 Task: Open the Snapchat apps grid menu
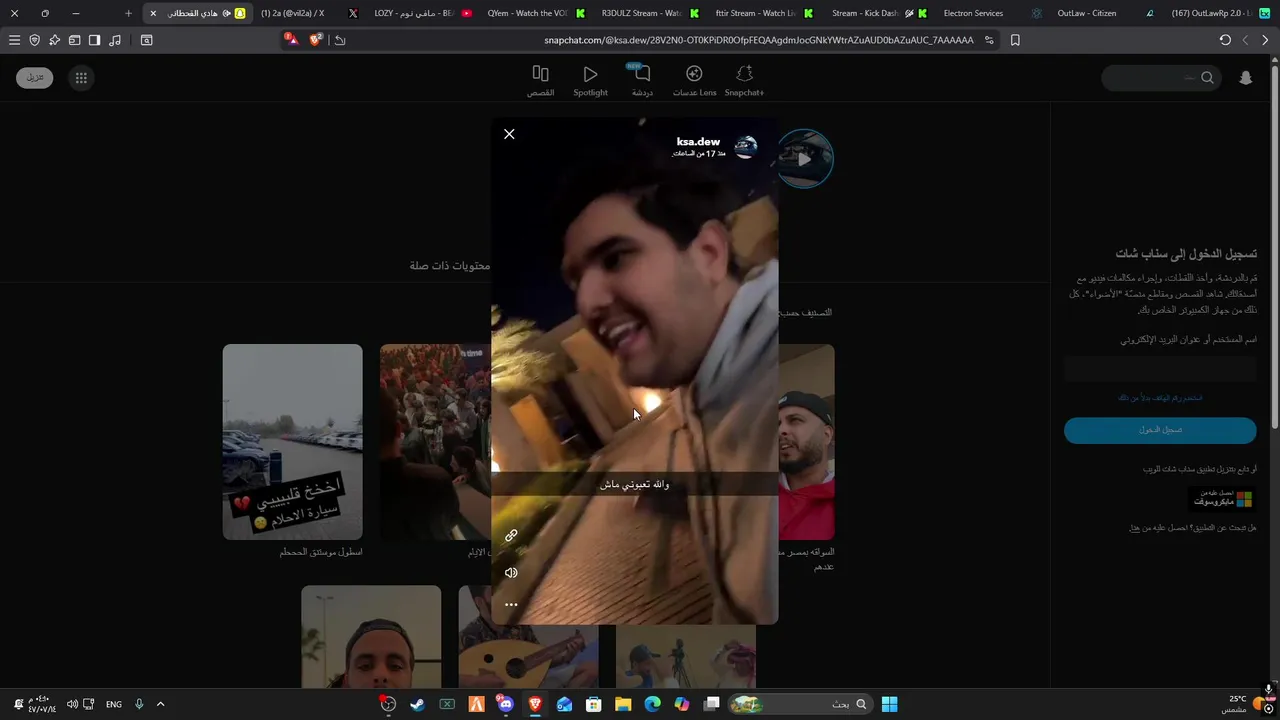point(81,78)
